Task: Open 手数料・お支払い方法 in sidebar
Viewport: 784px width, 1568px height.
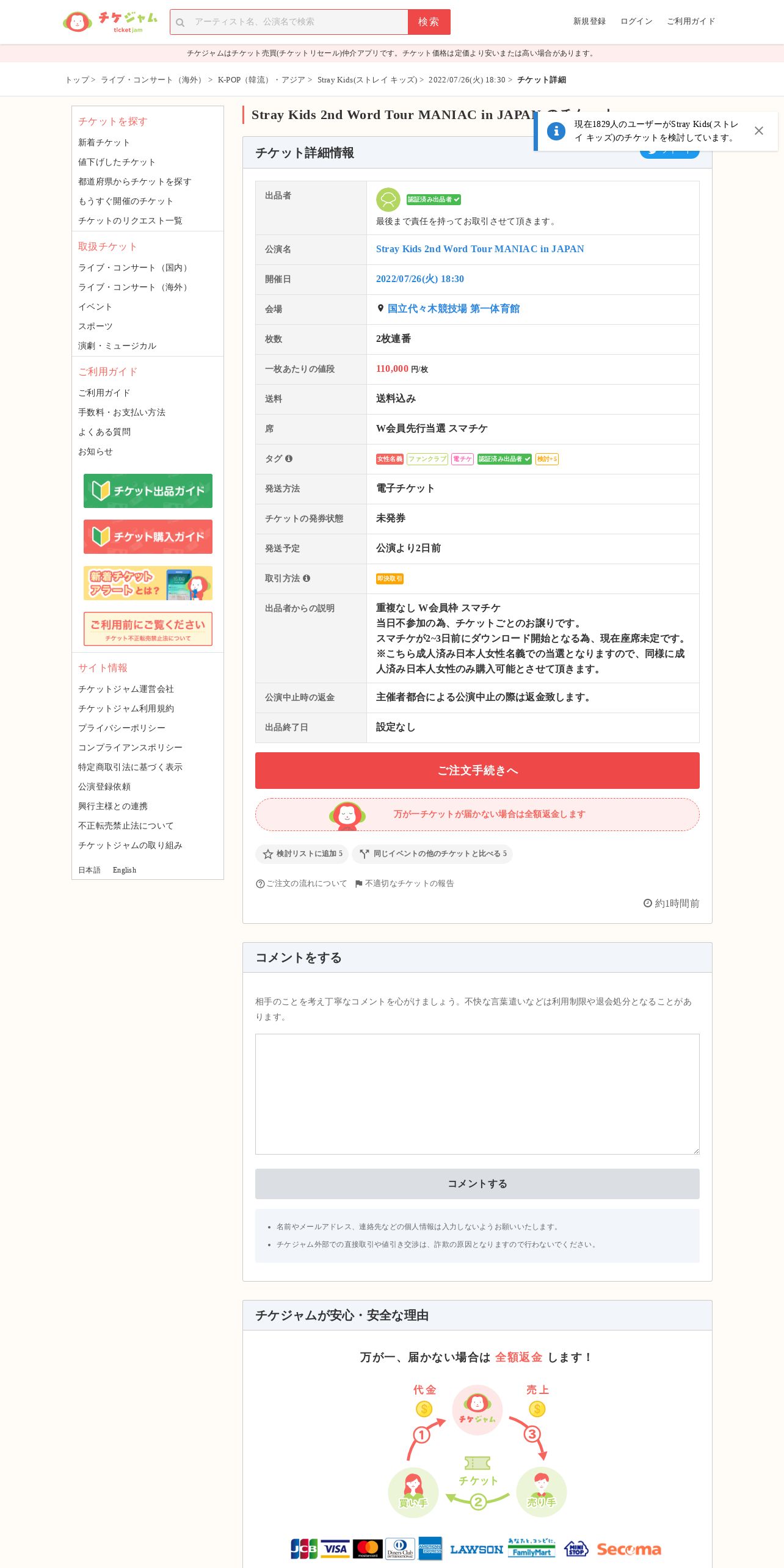Action: pos(122,412)
